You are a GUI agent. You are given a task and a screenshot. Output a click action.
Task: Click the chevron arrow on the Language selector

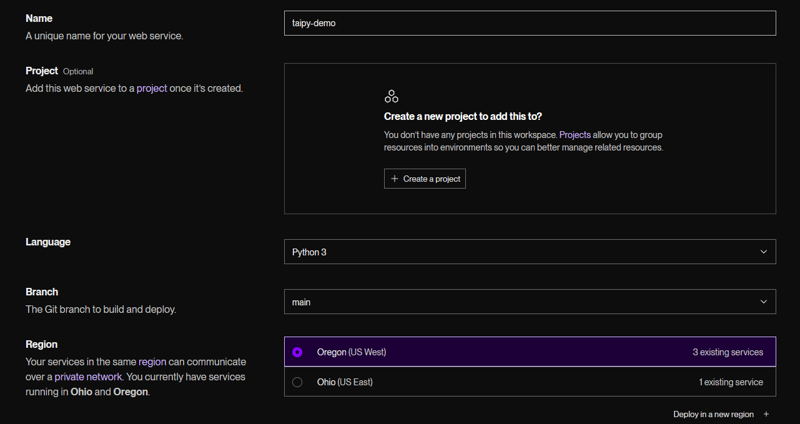pyautogui.click(x=764, y=252)
